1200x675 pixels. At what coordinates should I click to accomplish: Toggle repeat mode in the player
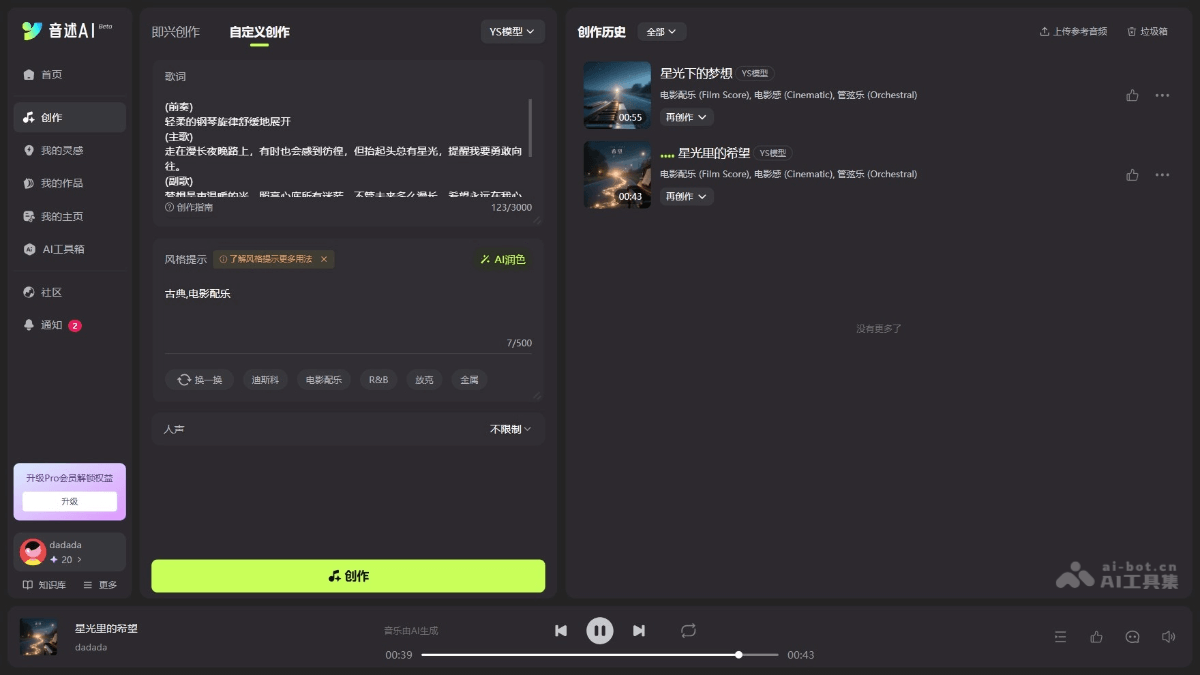coord(688,630)
